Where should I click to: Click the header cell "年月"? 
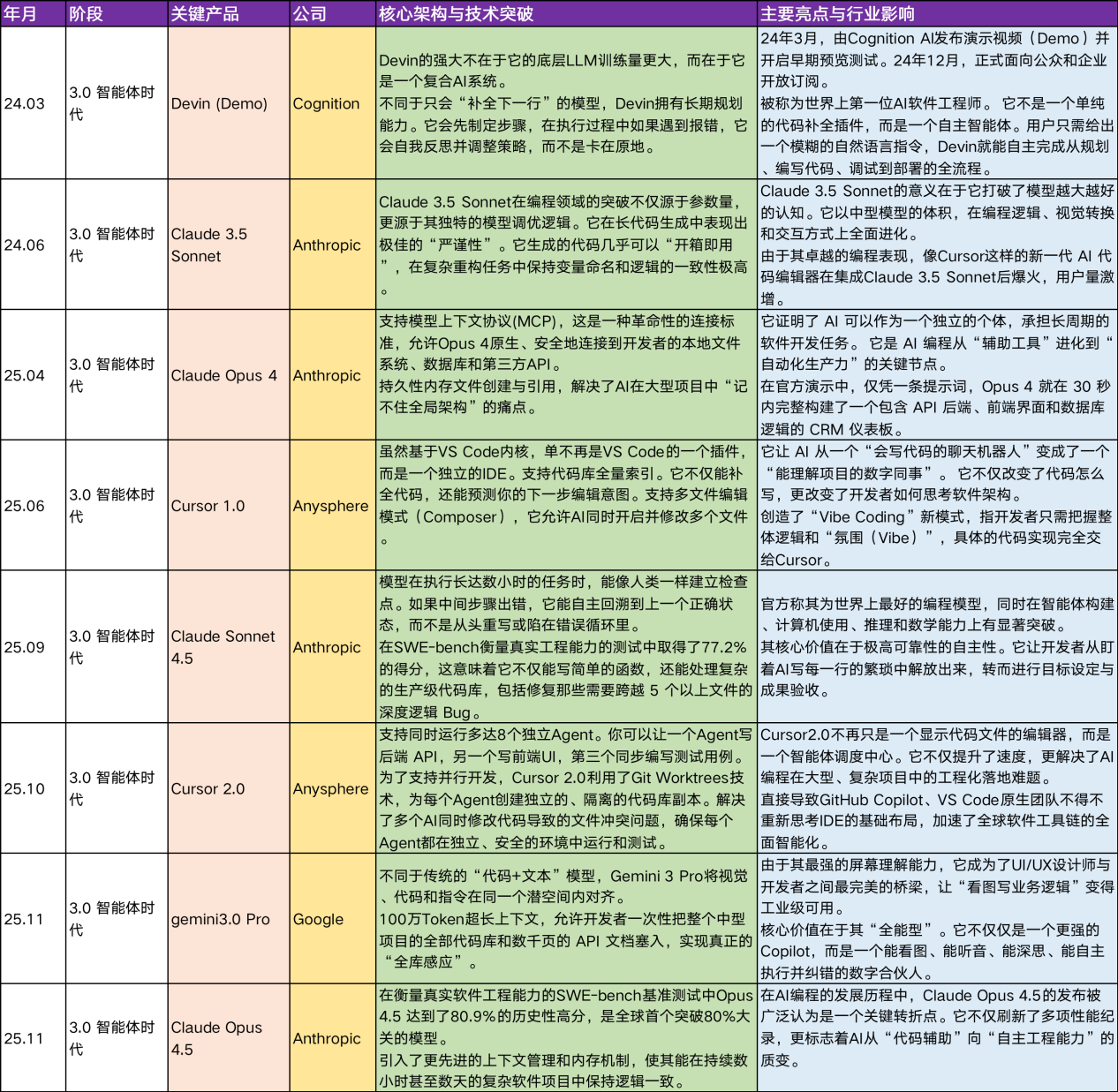point(33,14)
